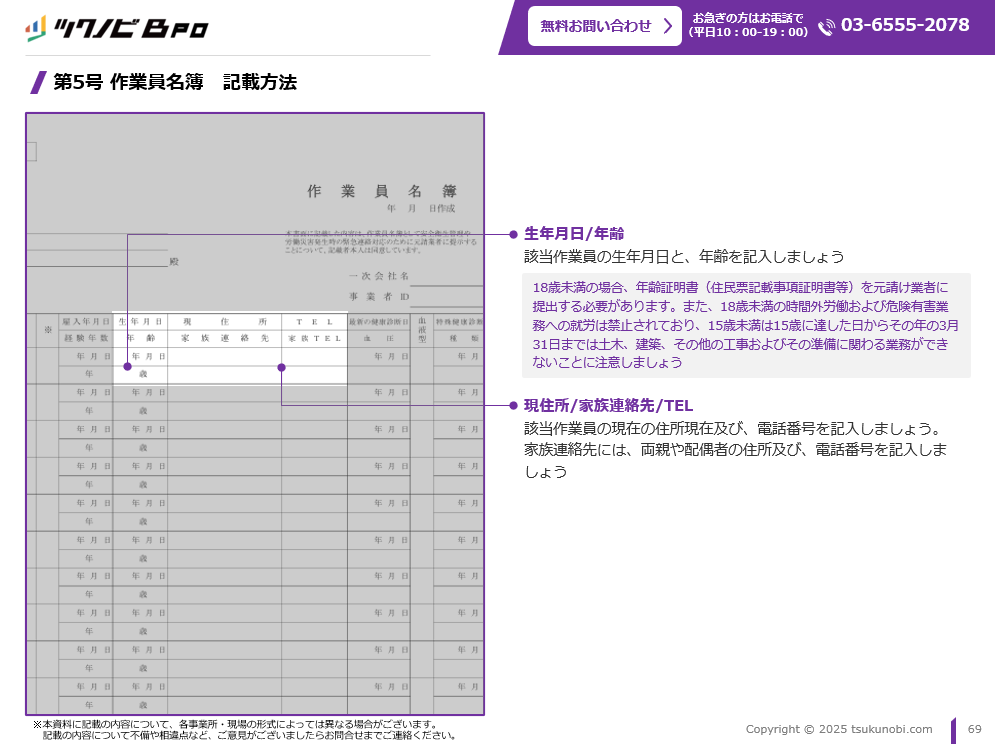Viewport: 995px width, 744px height.
Task: Click the 年 月 日作成 date line
Action: tap(421, 208)
